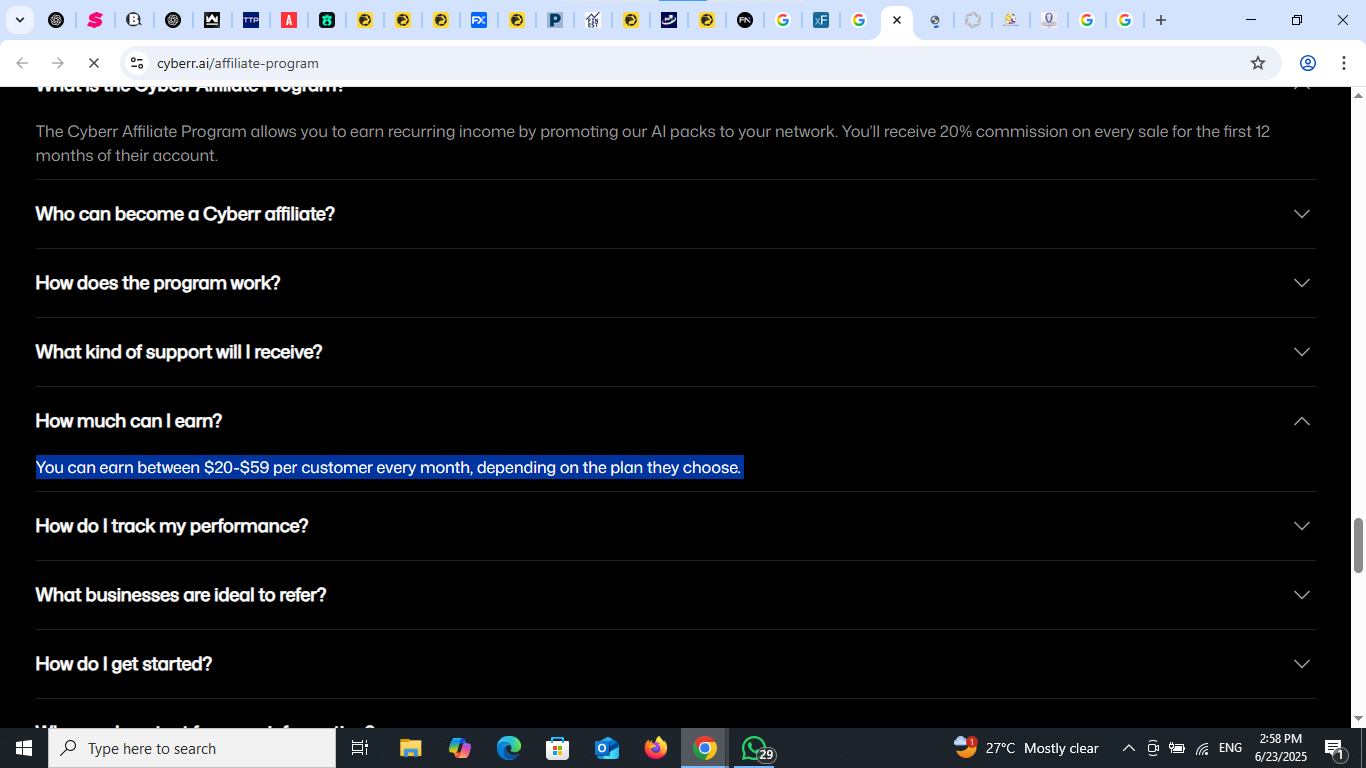Viewport: 1366px width, 768px height.
Task: Show hidden system tray icons
Action: click(1128, 748)
